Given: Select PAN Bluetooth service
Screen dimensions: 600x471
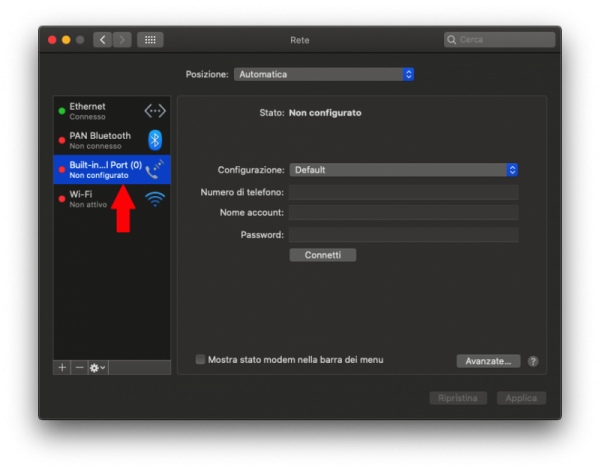Looking at the screenshot, I should (x=112, y=140).
